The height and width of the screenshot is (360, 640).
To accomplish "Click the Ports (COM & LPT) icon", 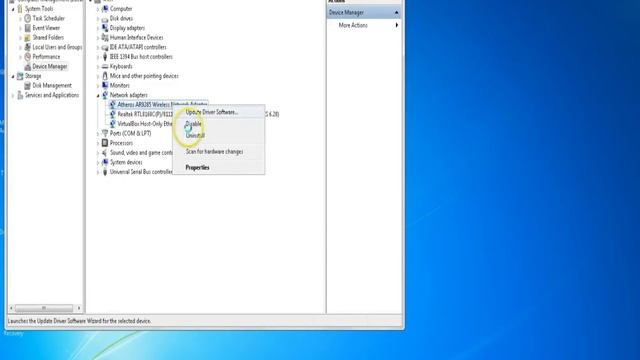I will point(105,133).
